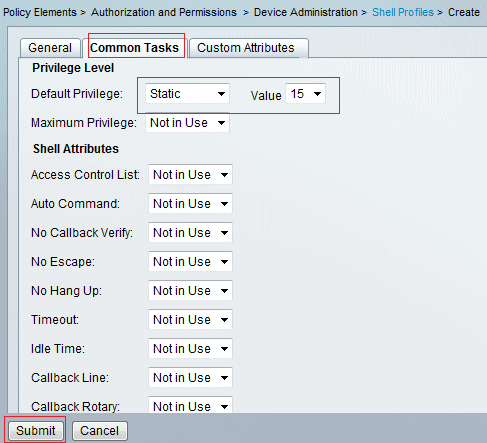Open the No Hang Up dropdown

(x=190, y=291)
